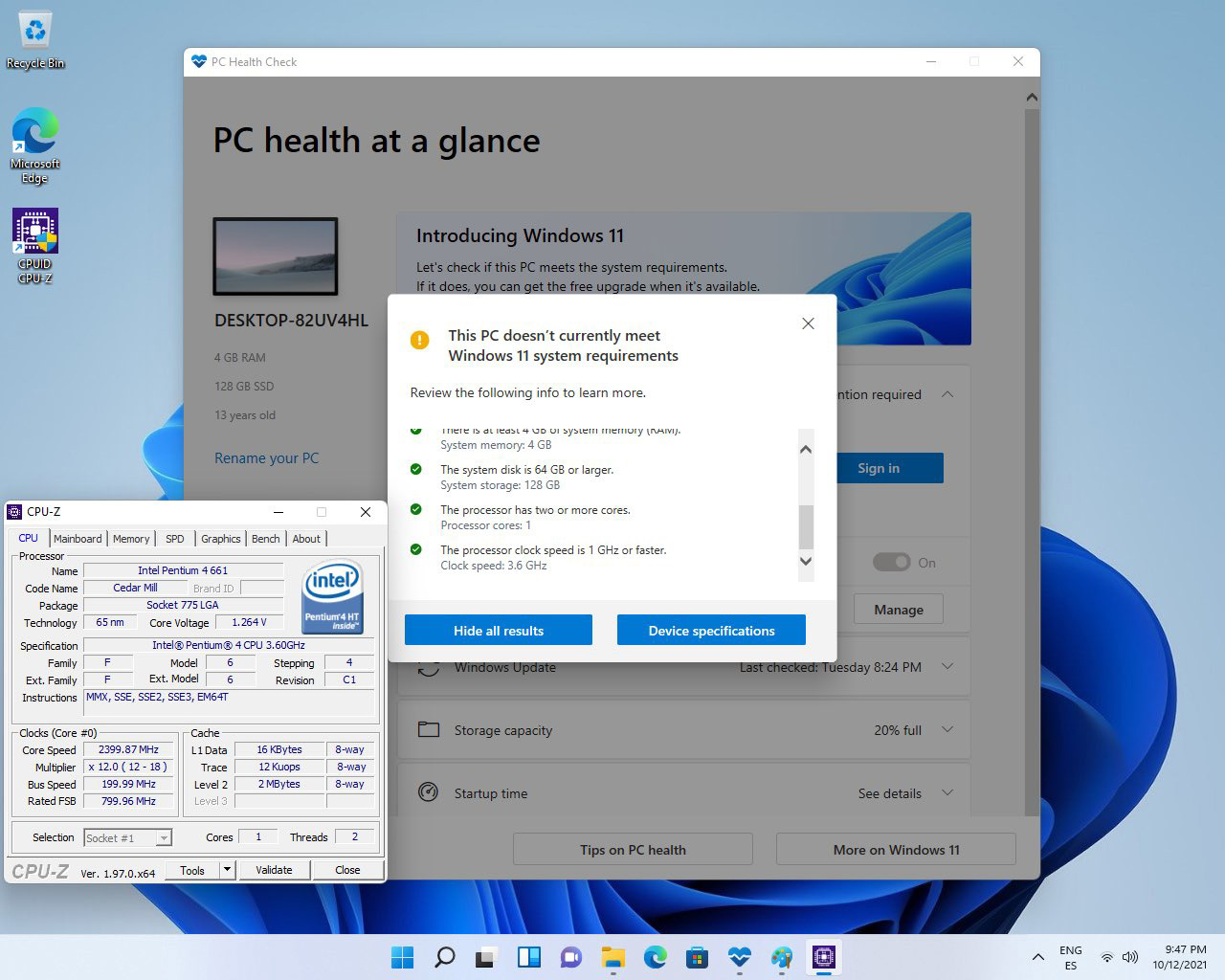Turn off the On toggle above Manage
The image size is (1225, 980).
[x=894, y=562]
